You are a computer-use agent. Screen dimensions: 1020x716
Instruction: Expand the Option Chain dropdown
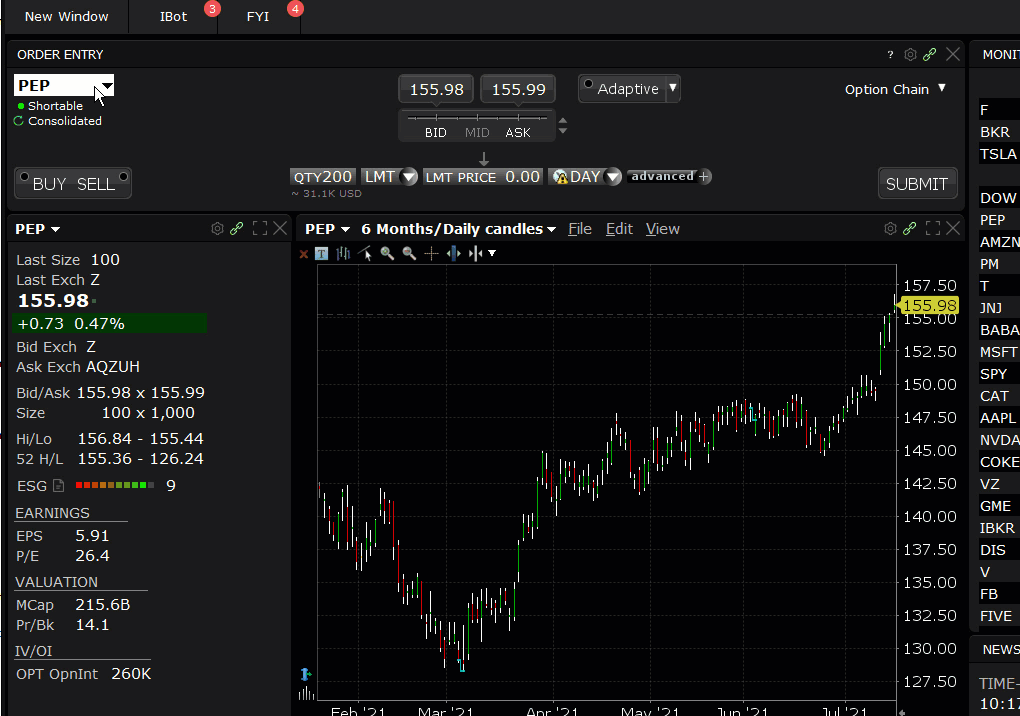point(941,88)
